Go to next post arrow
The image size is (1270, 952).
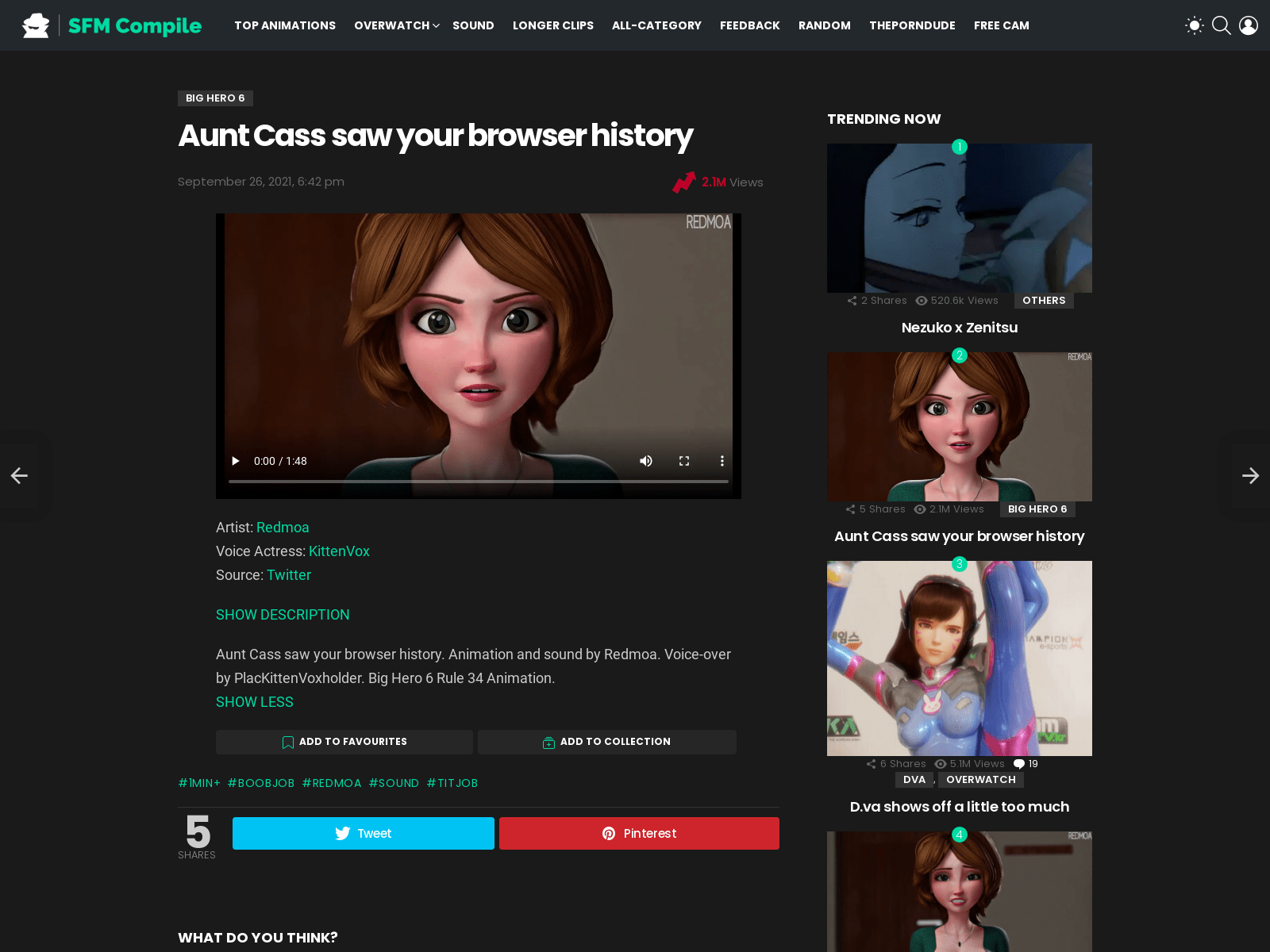click(1250, 475)
